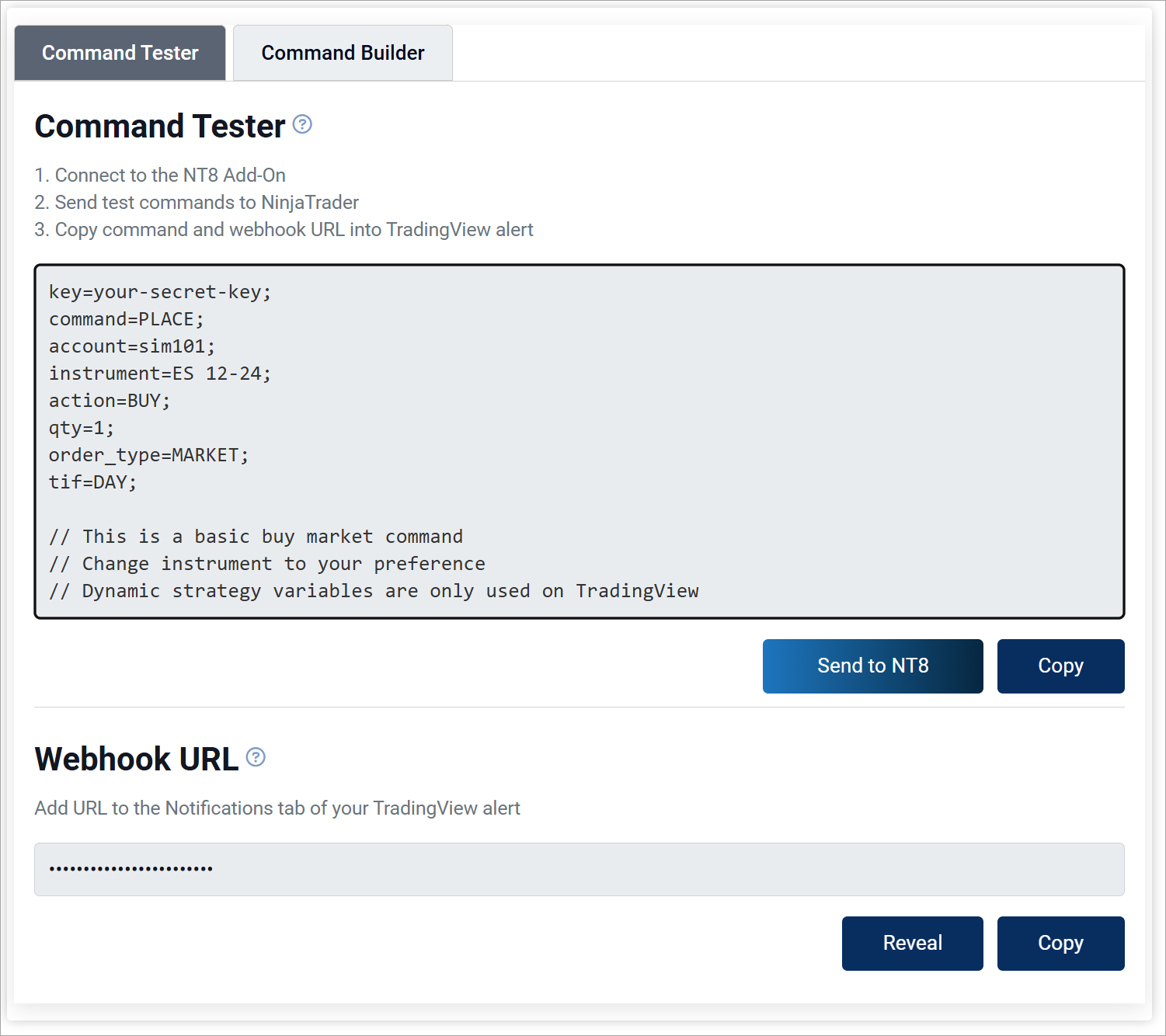Click the question mark beside Command Tester heading
1166x1036 pixels.
click(302, 124)
